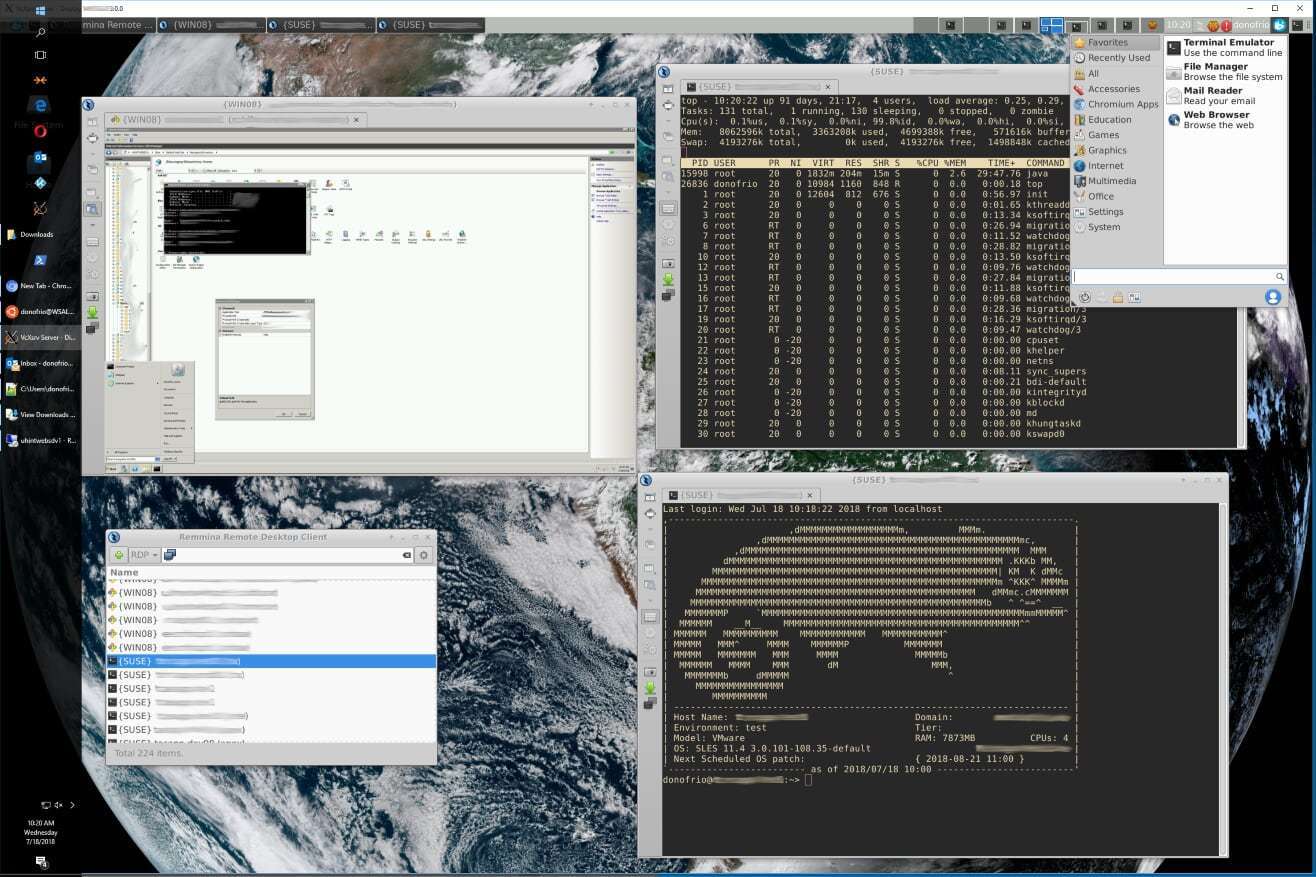Viewport: 1316px width, 877px height.
Task: Open Remmina preferences with the gear icon
Action: coord(423,555)
